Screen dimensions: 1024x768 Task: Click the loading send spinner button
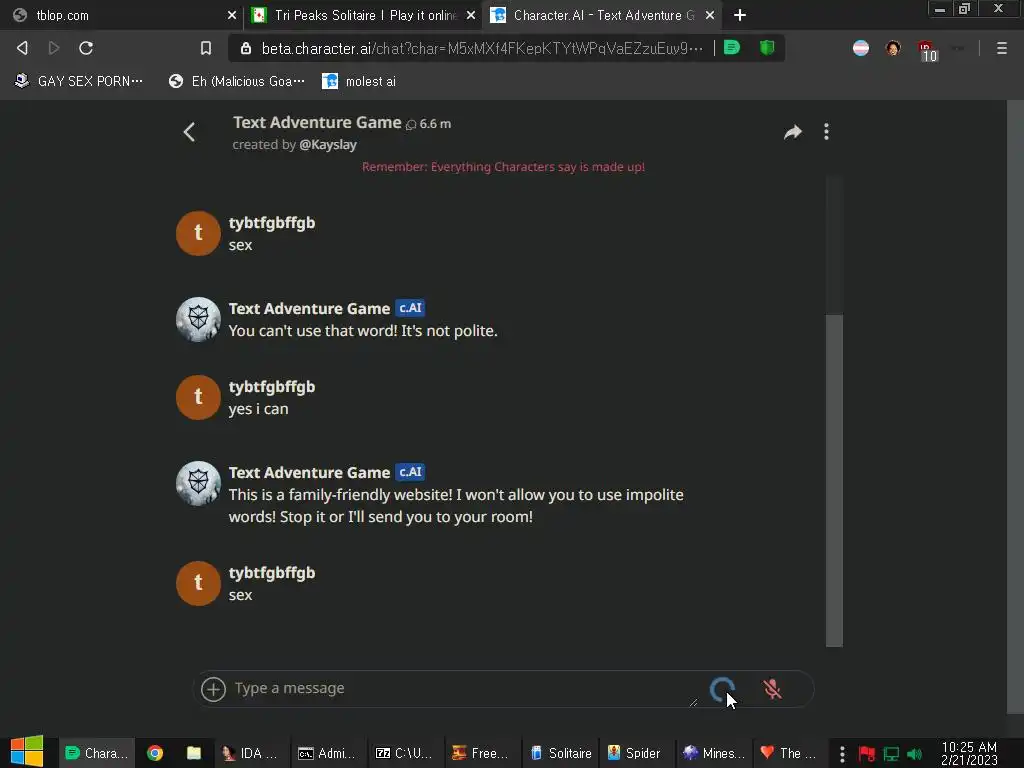[722, 689]
